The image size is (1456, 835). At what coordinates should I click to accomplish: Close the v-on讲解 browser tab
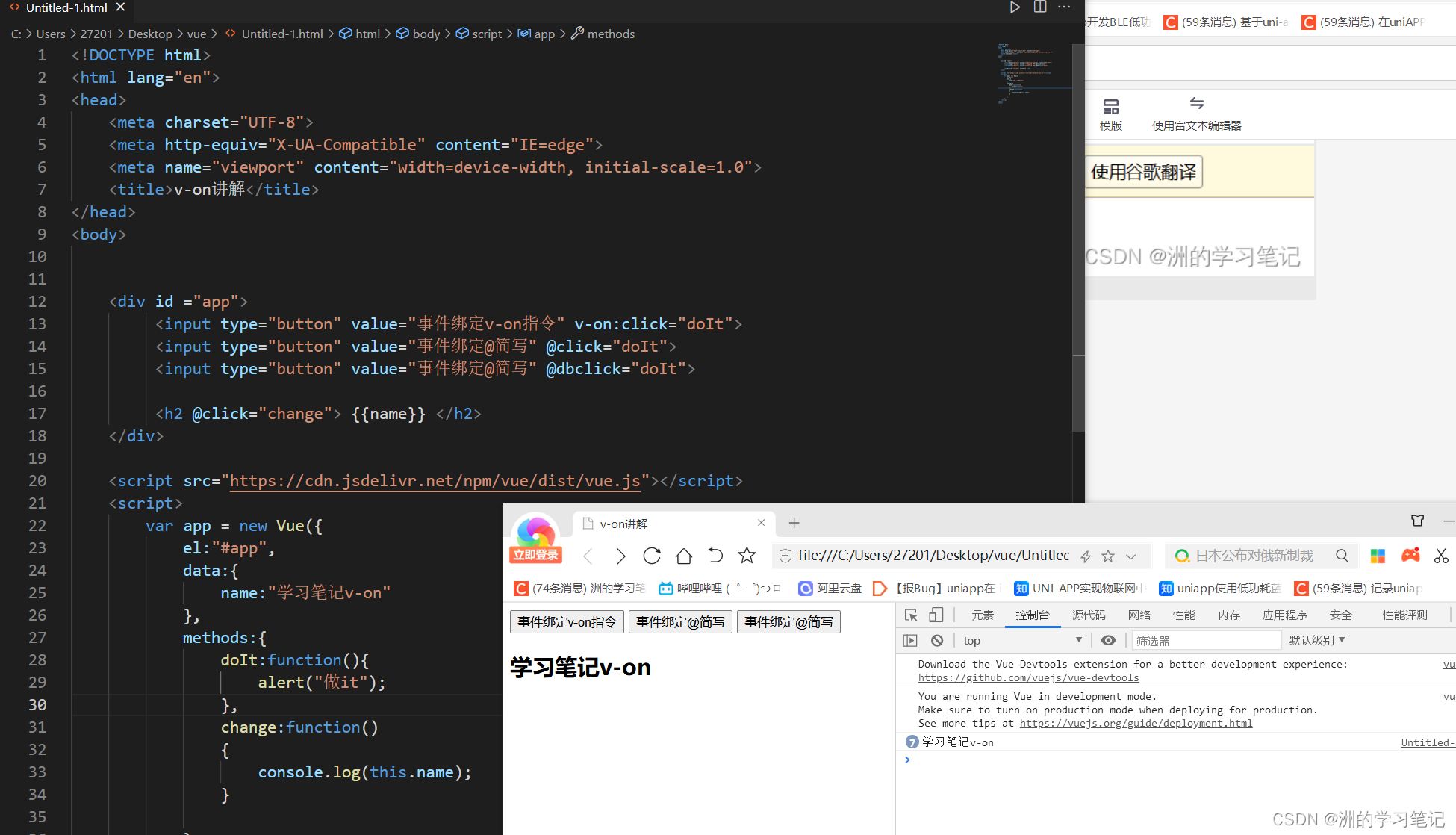click(x=761, y=523)
